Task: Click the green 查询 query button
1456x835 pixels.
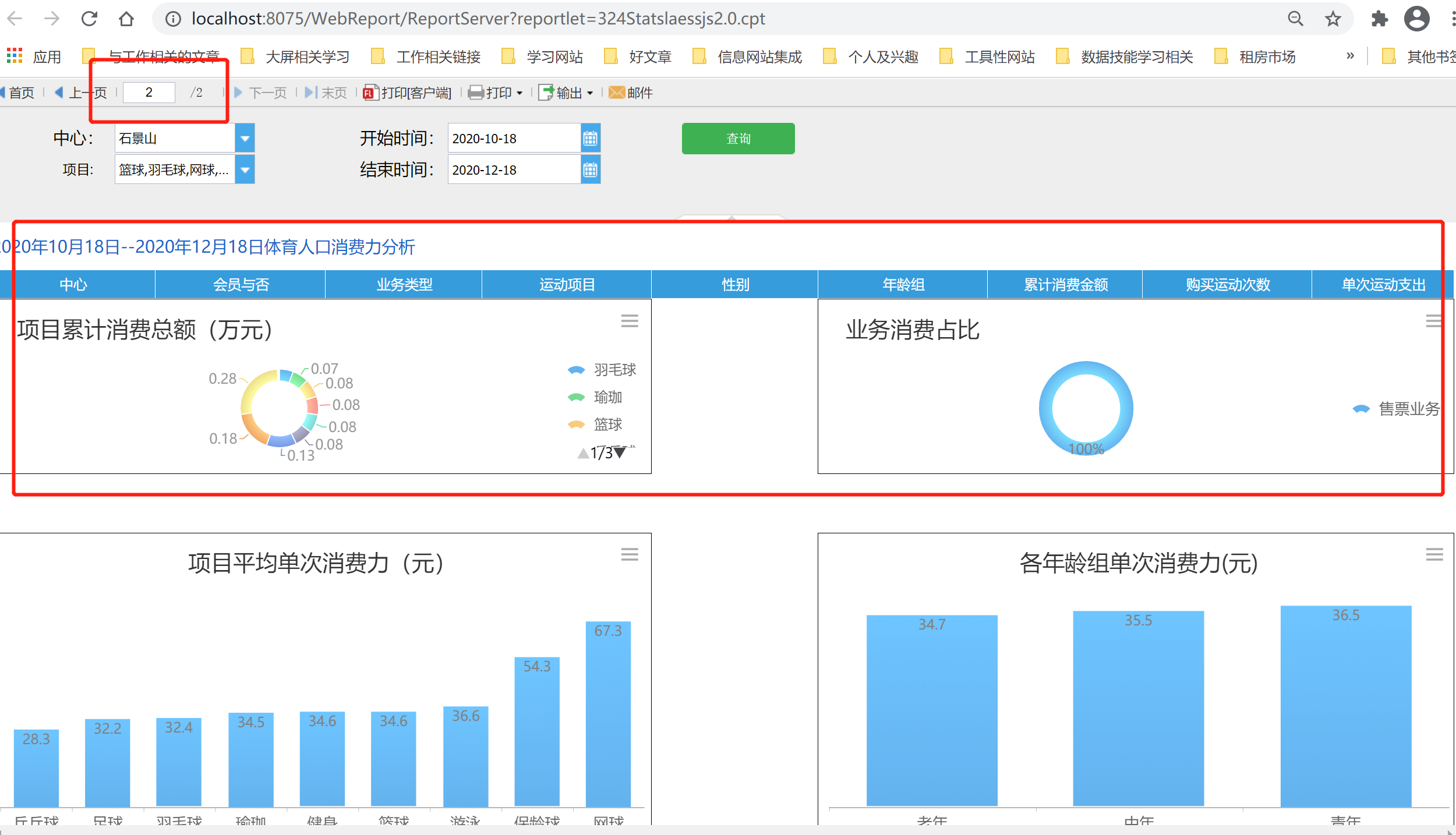Action: click(x=738, y=139)
